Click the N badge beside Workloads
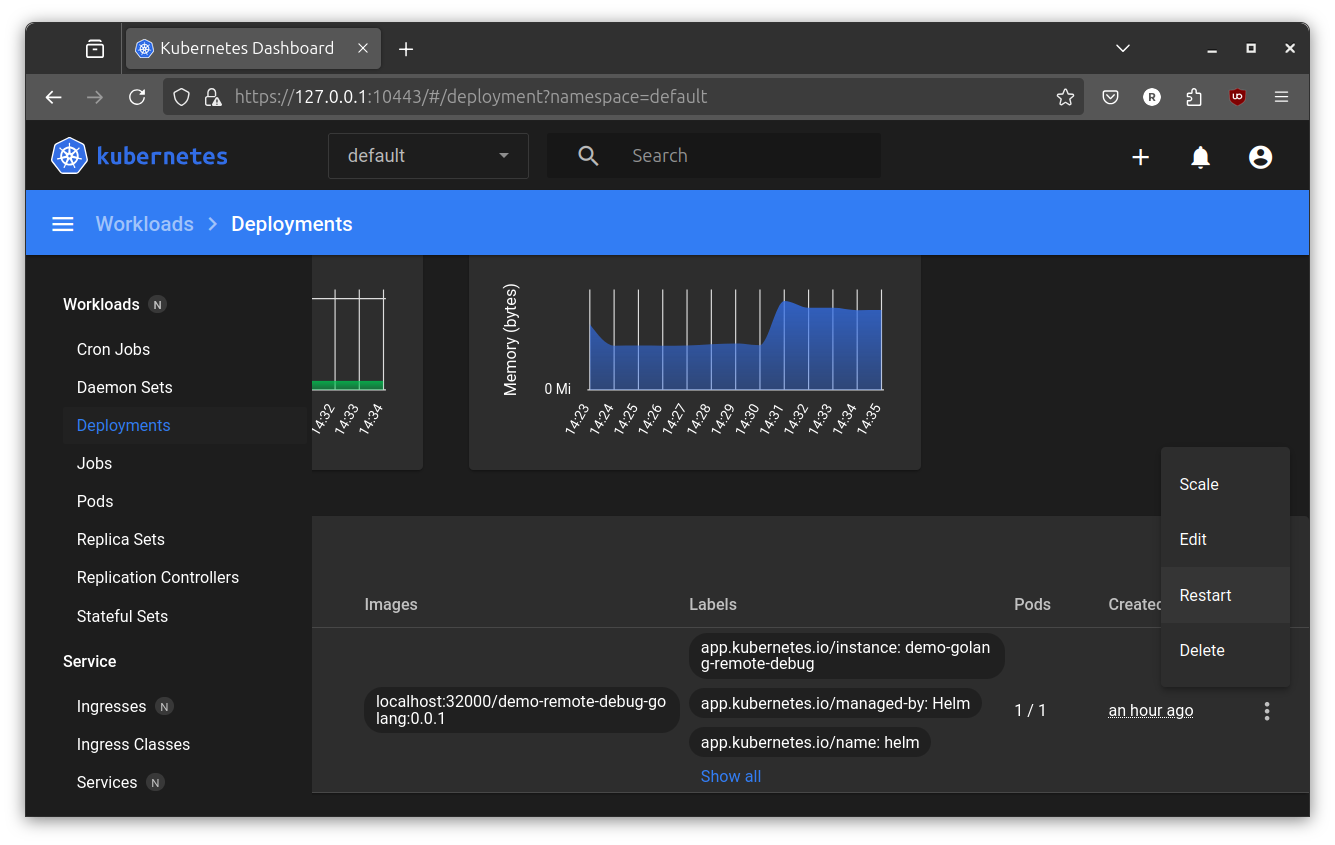The height and width of the screenshot is (845, 1335). 157,304
